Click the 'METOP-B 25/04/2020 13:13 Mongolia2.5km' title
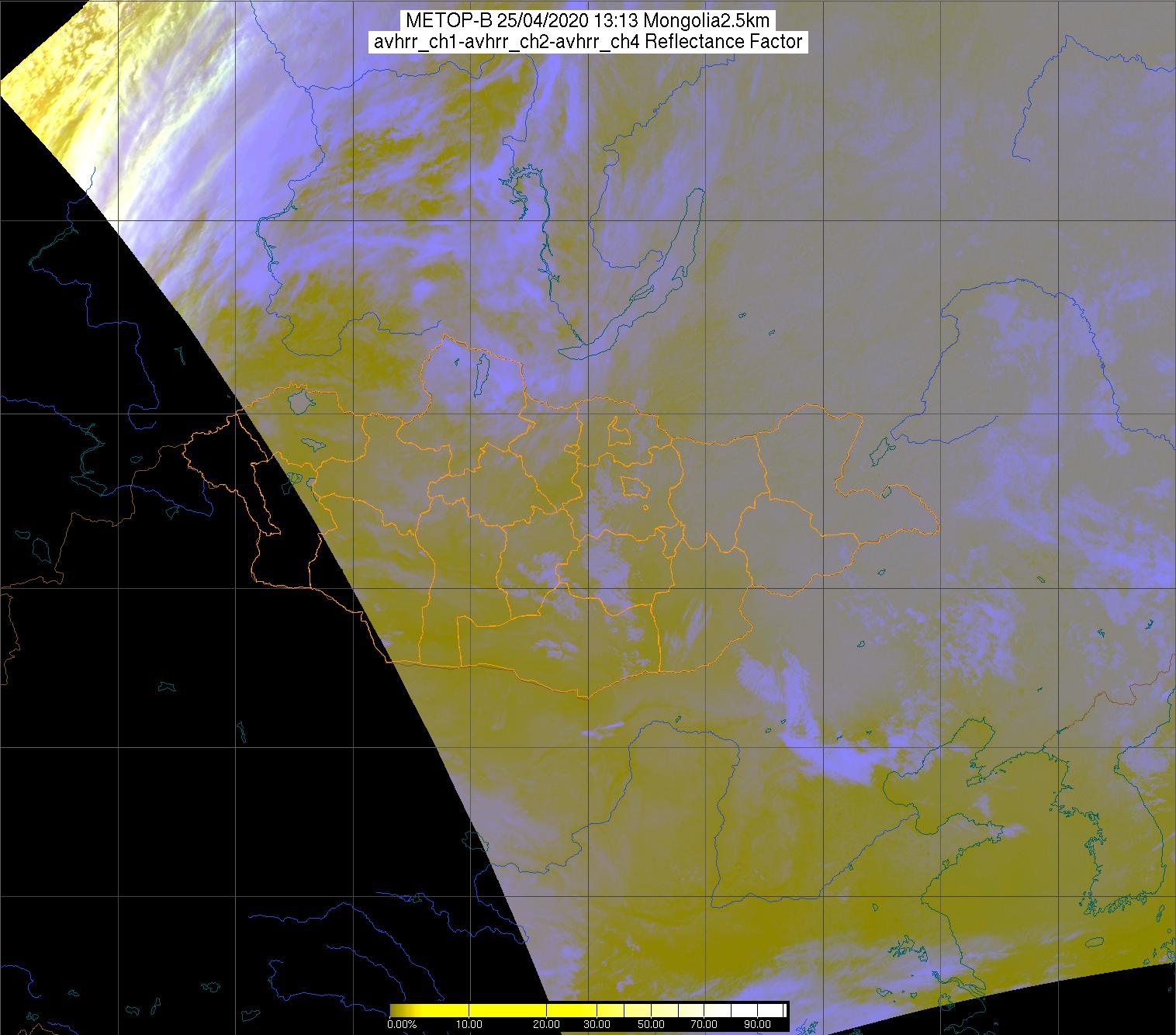This screenshot has height=1035, width=1176. coord(587,21)
